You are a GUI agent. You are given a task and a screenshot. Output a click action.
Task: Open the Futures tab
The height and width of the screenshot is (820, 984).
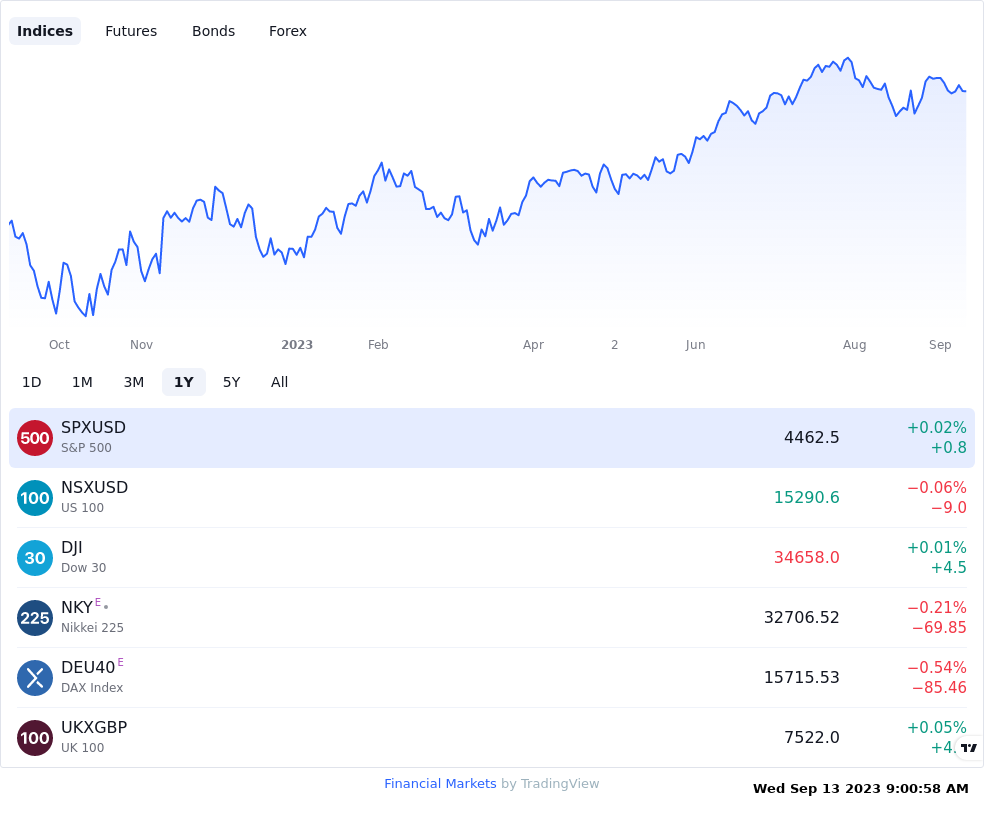131,31
